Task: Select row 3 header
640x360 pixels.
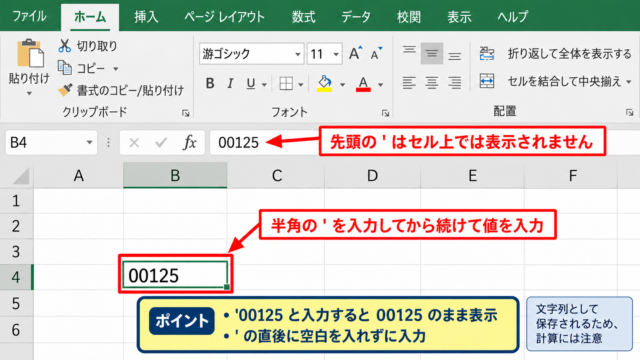Action: point(16,251)
